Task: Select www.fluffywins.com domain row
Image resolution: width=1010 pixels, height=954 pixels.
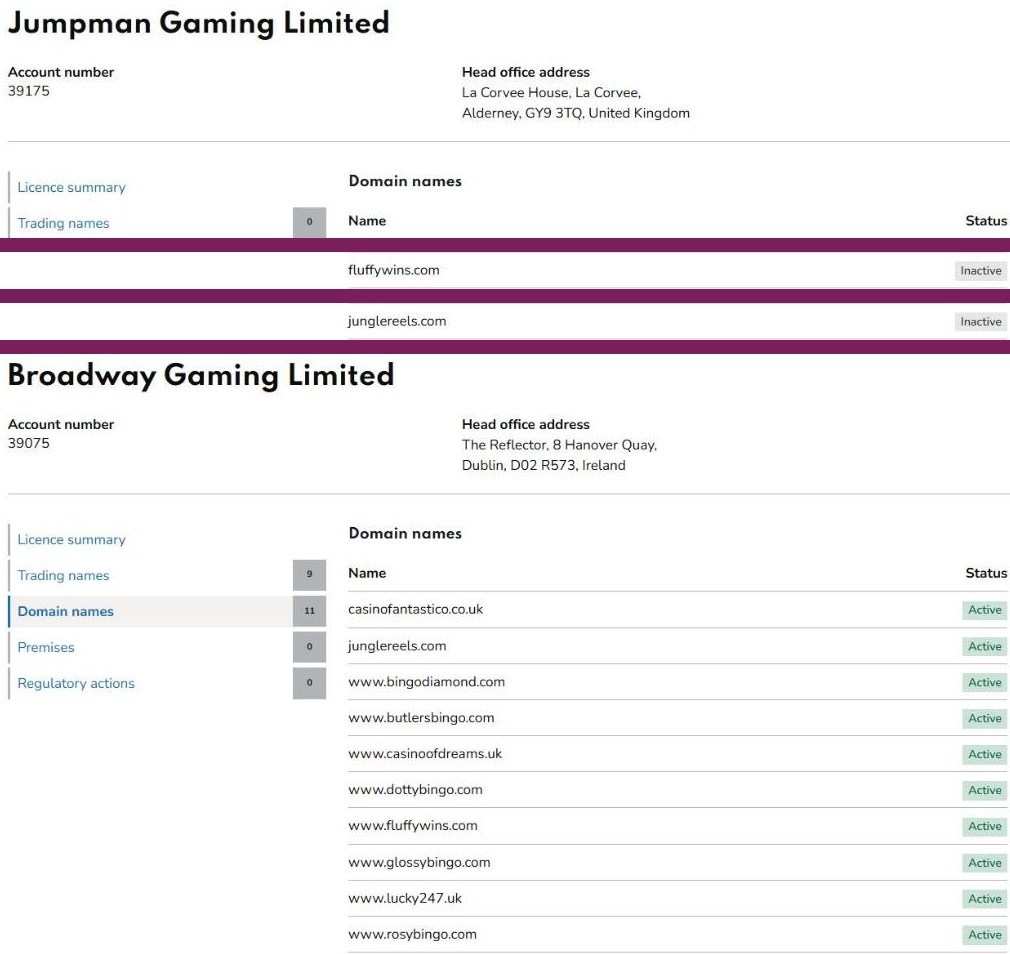Action: [678, 826]
